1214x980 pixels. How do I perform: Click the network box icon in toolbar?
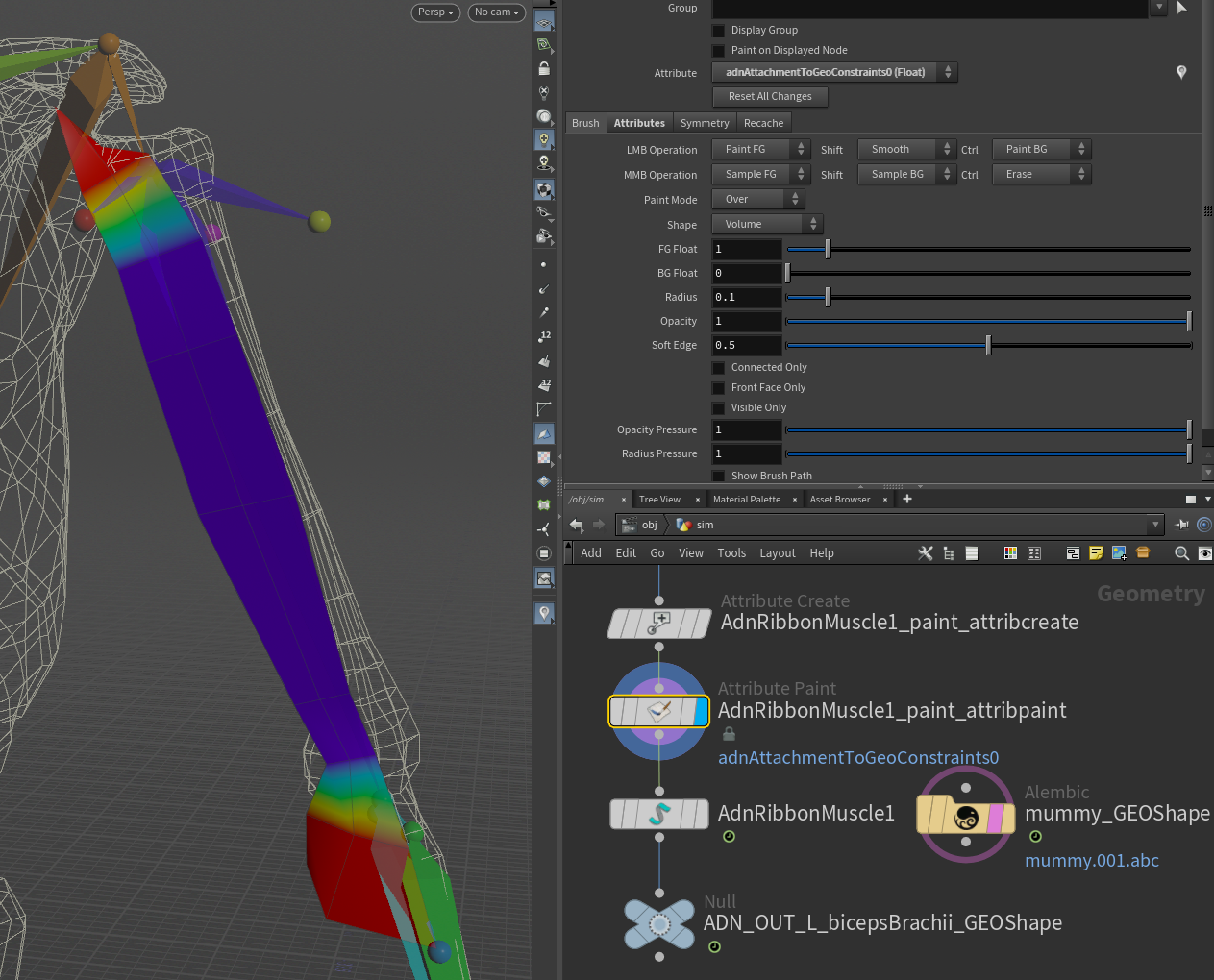pyautogui.click(x=1073, y=552)
